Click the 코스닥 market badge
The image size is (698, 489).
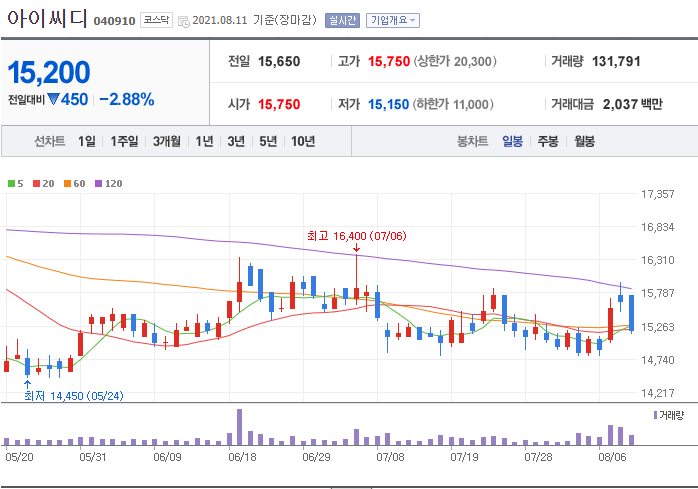156,20
